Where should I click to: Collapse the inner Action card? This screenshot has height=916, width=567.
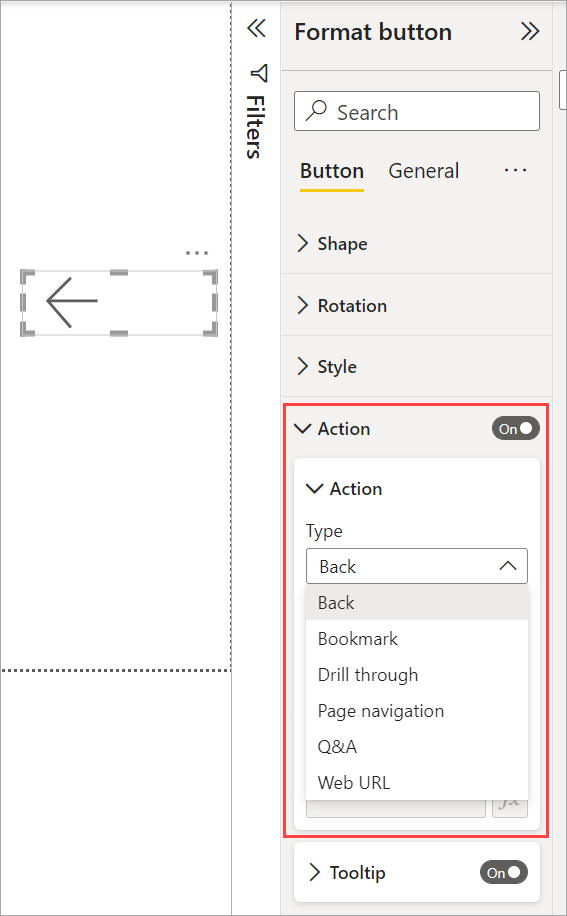(315, 489)
